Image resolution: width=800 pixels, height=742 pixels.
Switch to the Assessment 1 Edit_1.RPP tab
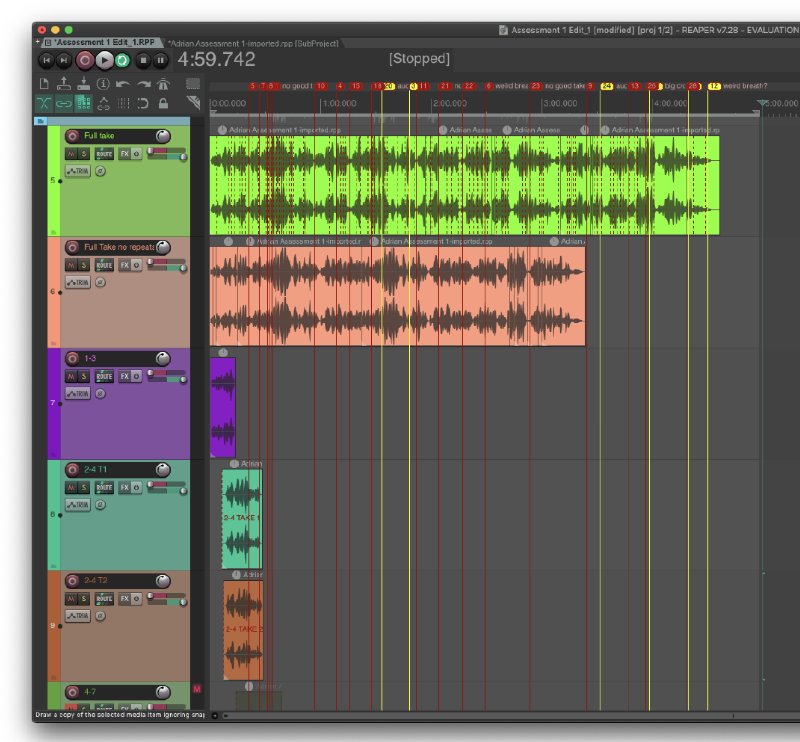(x=101, y=42)
